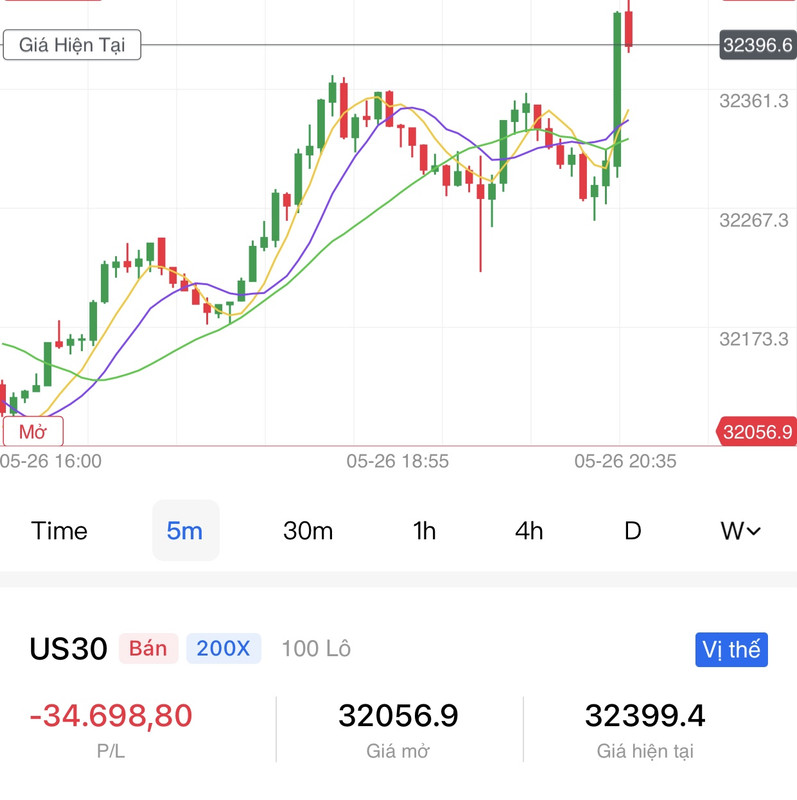Screen dimensions: 797x800
Task: Tap the Bán sell badge
Action: 148,648
